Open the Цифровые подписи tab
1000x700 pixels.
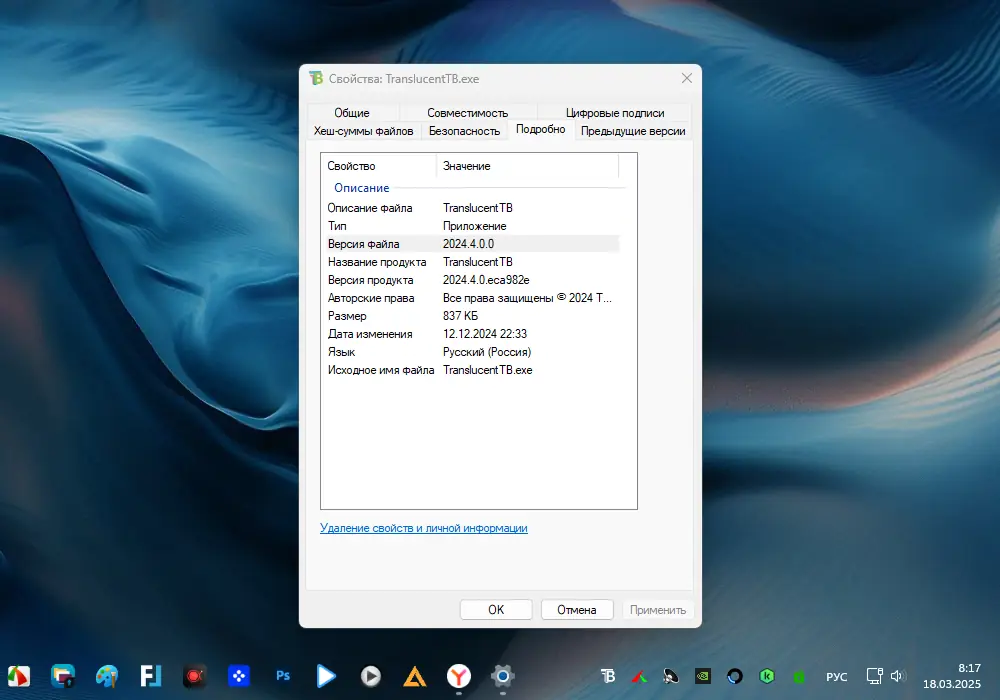coord(615,112)
